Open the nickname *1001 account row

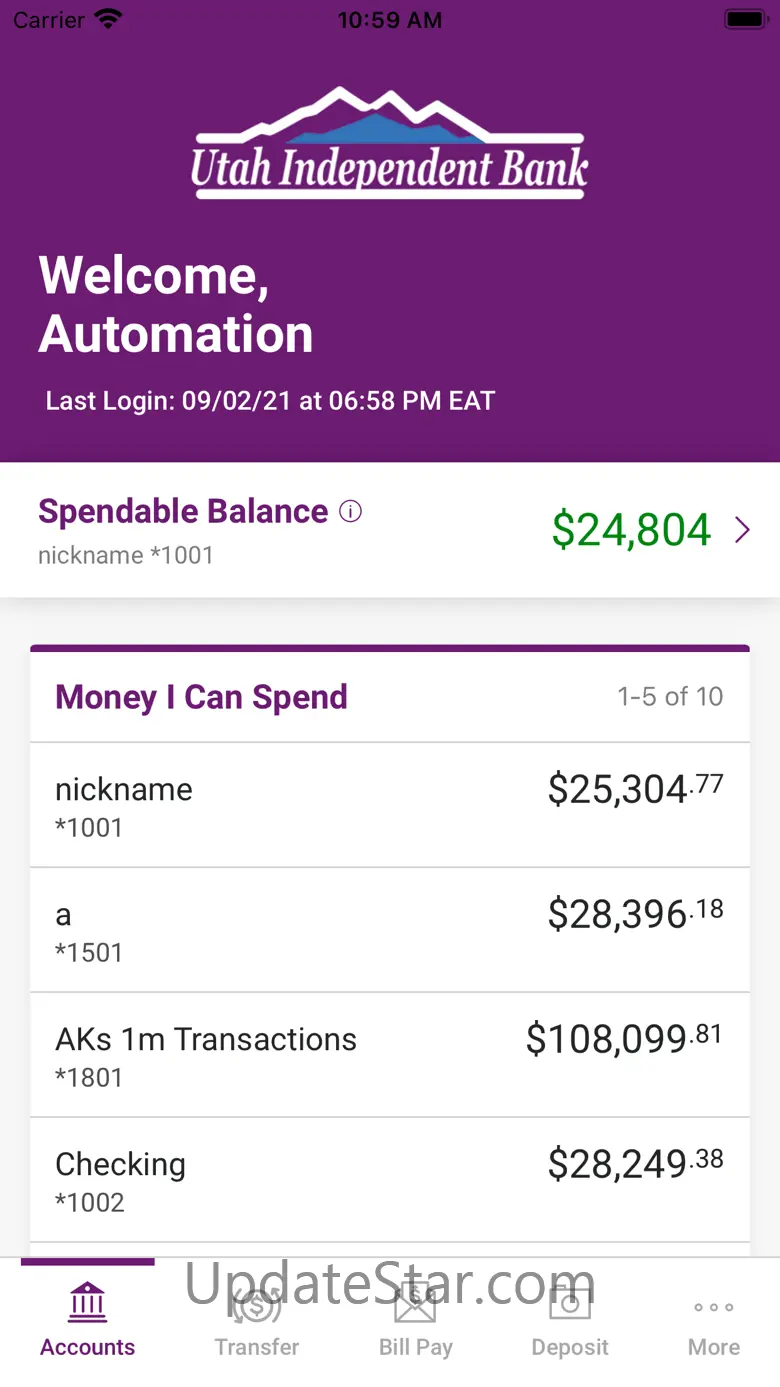(x=390, y=805)
